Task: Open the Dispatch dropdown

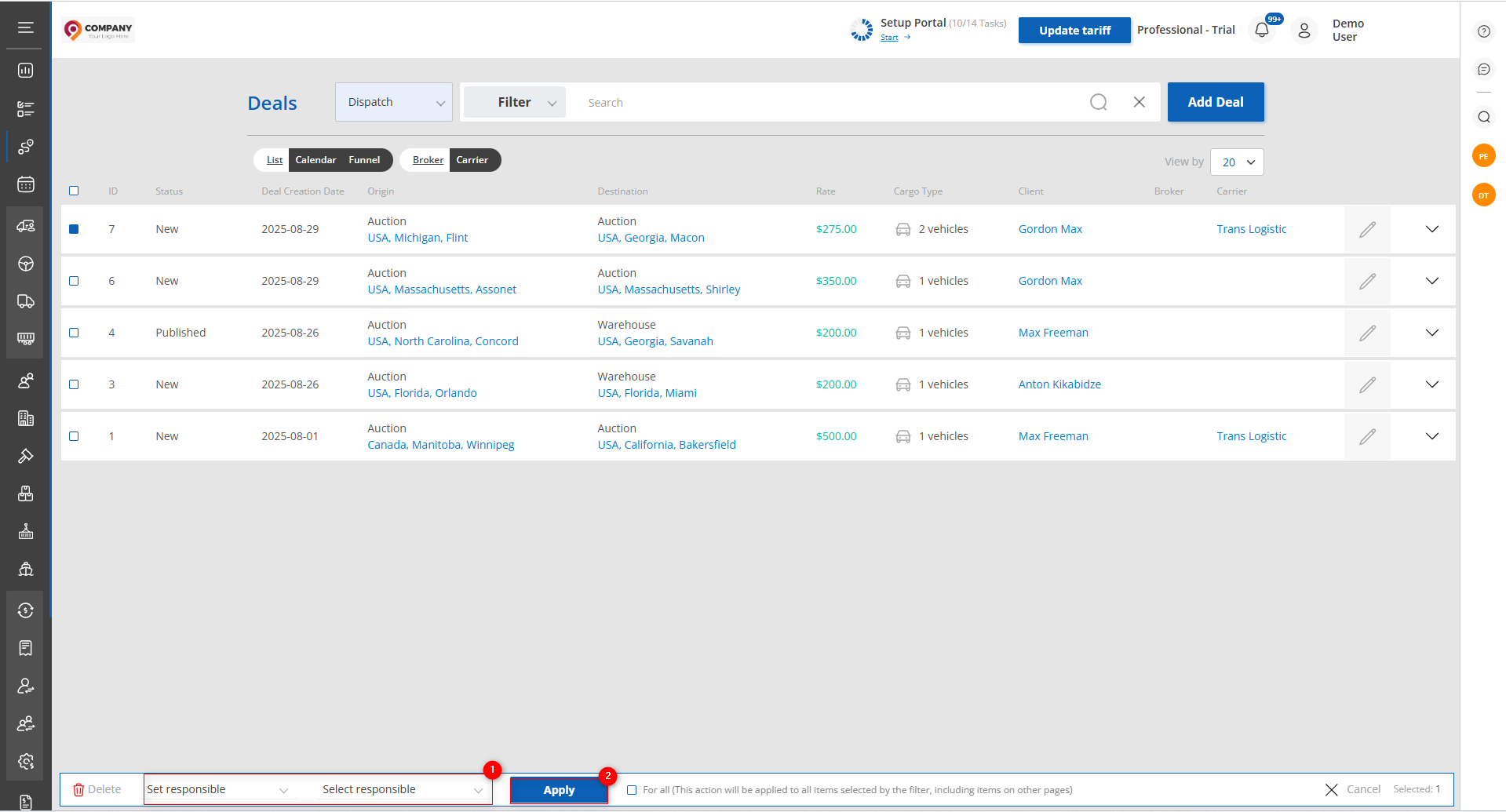Action: click(393, 102)
